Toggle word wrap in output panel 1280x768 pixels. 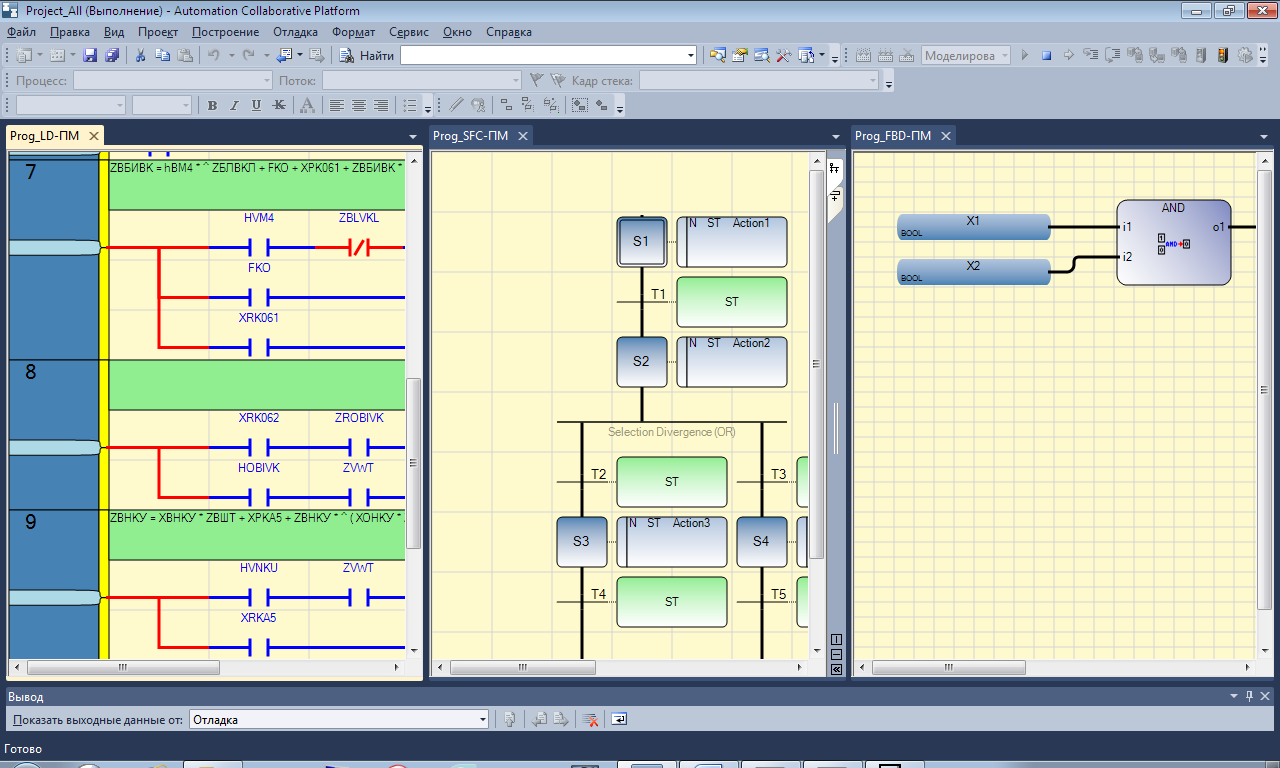pos(619,718)
